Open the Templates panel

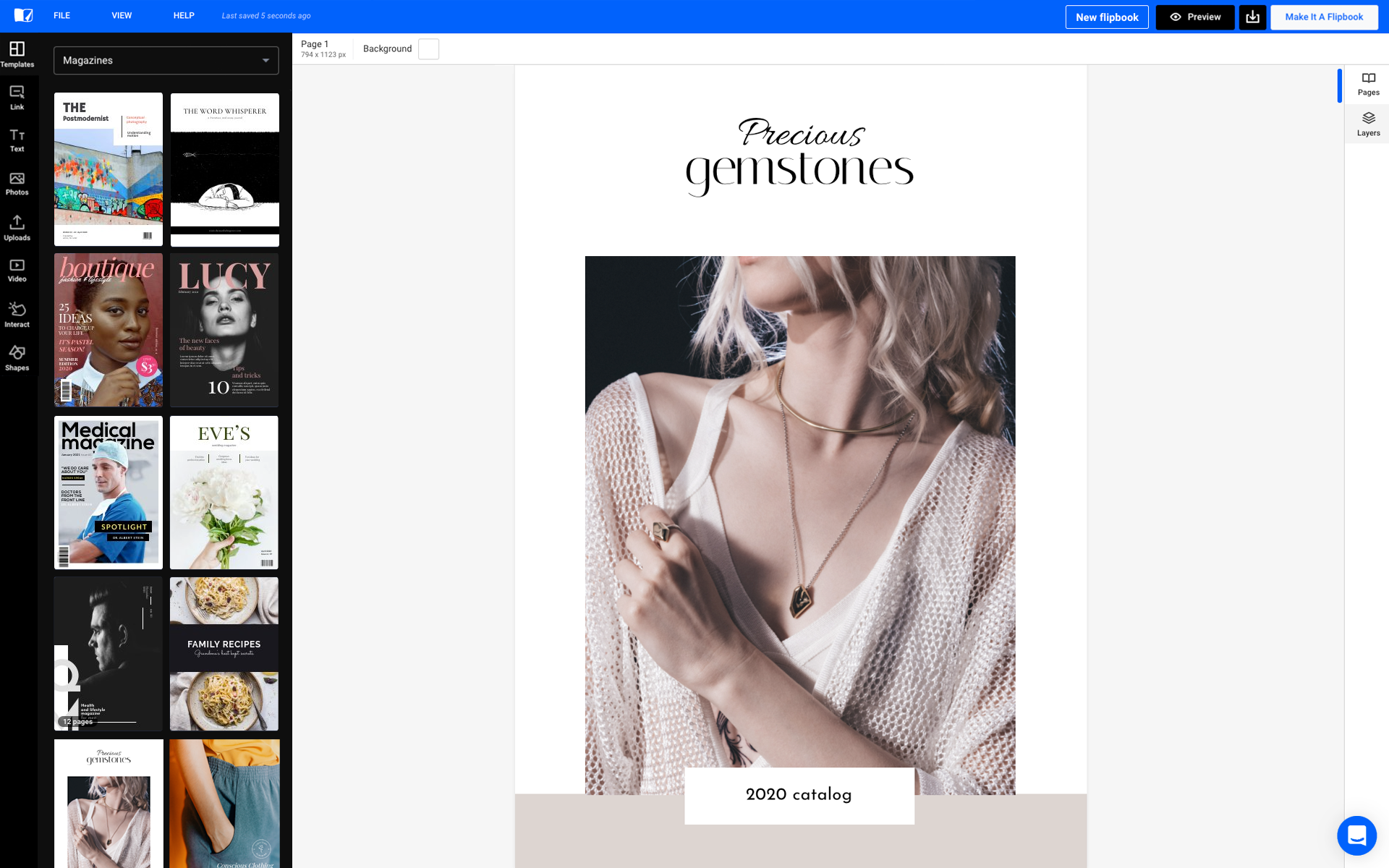[x=17, y=54]
